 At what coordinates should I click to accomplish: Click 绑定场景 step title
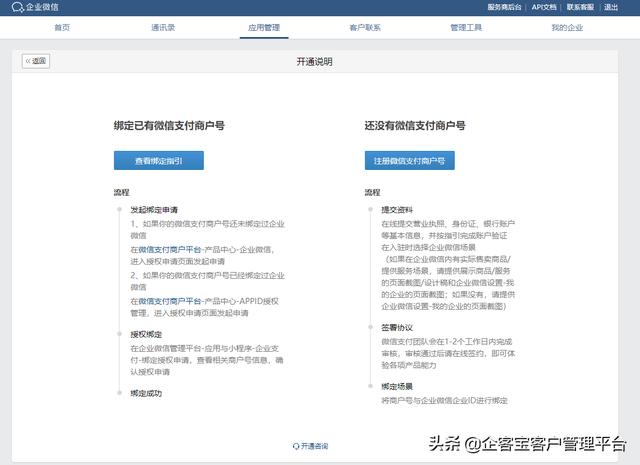397,386
